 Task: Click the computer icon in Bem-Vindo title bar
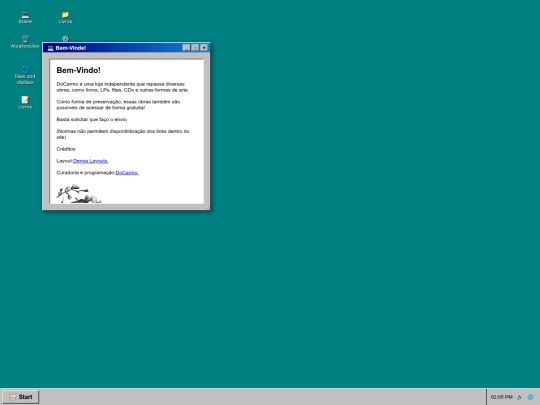(x=51, y=48)
